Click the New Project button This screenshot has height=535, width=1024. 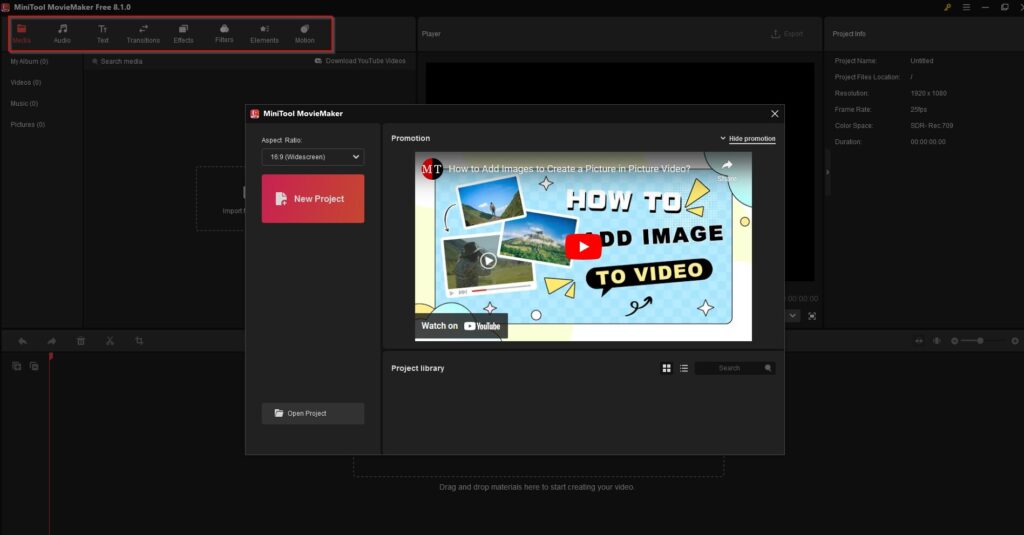point(313,199)
